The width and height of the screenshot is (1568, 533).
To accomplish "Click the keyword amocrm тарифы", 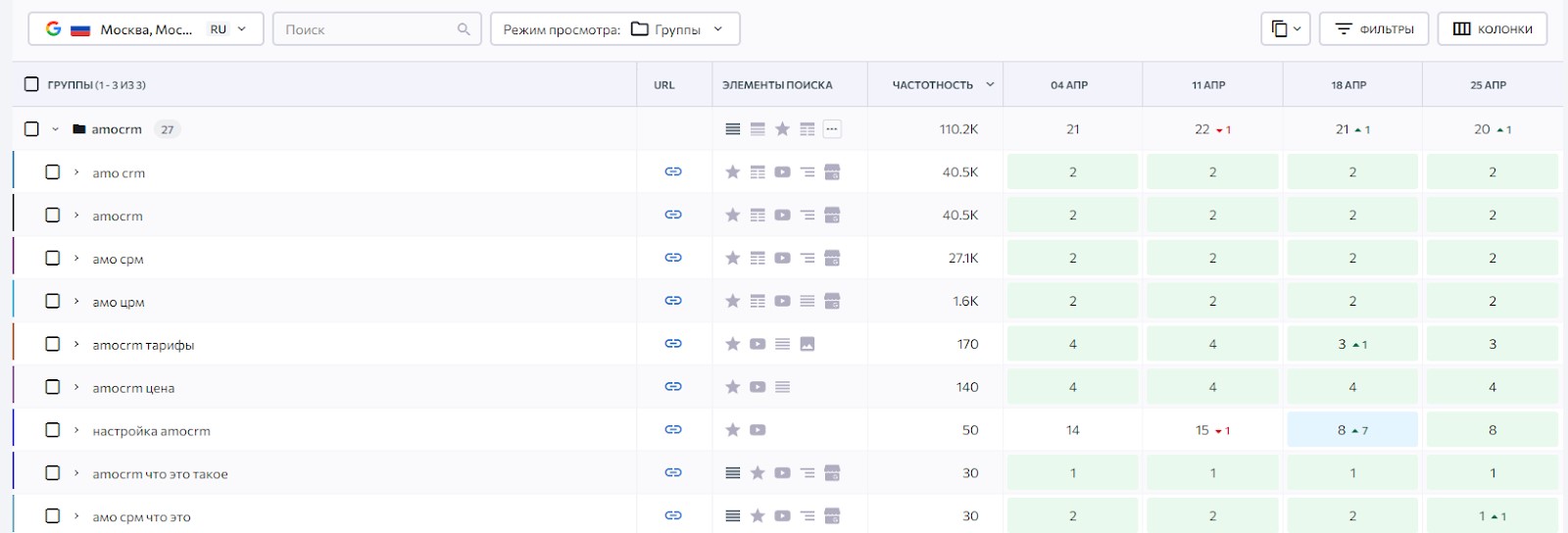I will click(143, 345).
